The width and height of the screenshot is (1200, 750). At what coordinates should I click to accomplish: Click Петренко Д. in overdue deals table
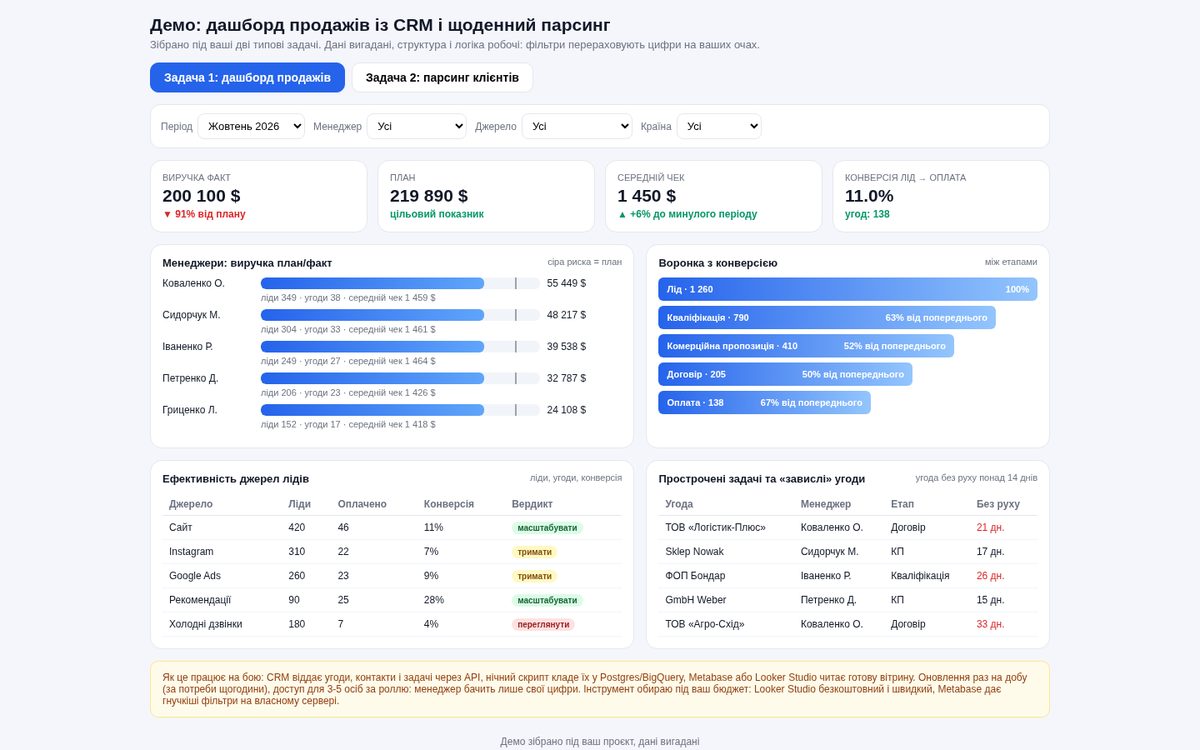coord(828,600)
